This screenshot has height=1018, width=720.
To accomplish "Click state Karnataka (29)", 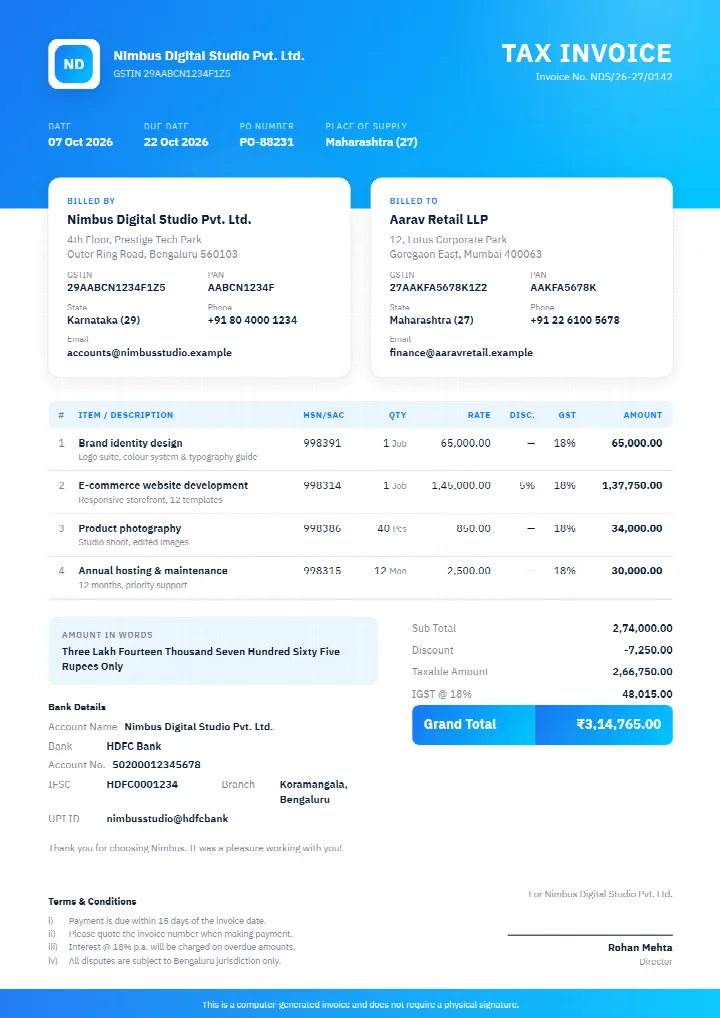I will (104, 320).
